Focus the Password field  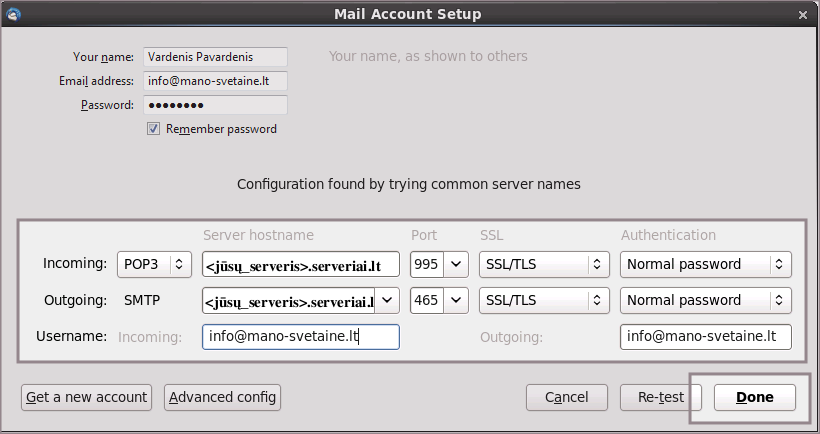[215, 105]
